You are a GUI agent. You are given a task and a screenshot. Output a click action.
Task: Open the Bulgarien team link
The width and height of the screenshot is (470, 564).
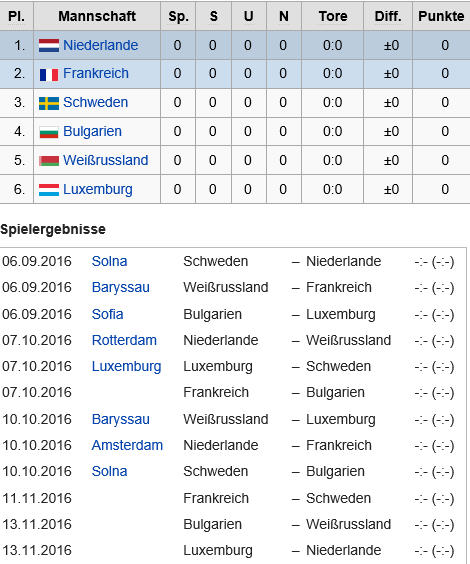pos(92,131)
